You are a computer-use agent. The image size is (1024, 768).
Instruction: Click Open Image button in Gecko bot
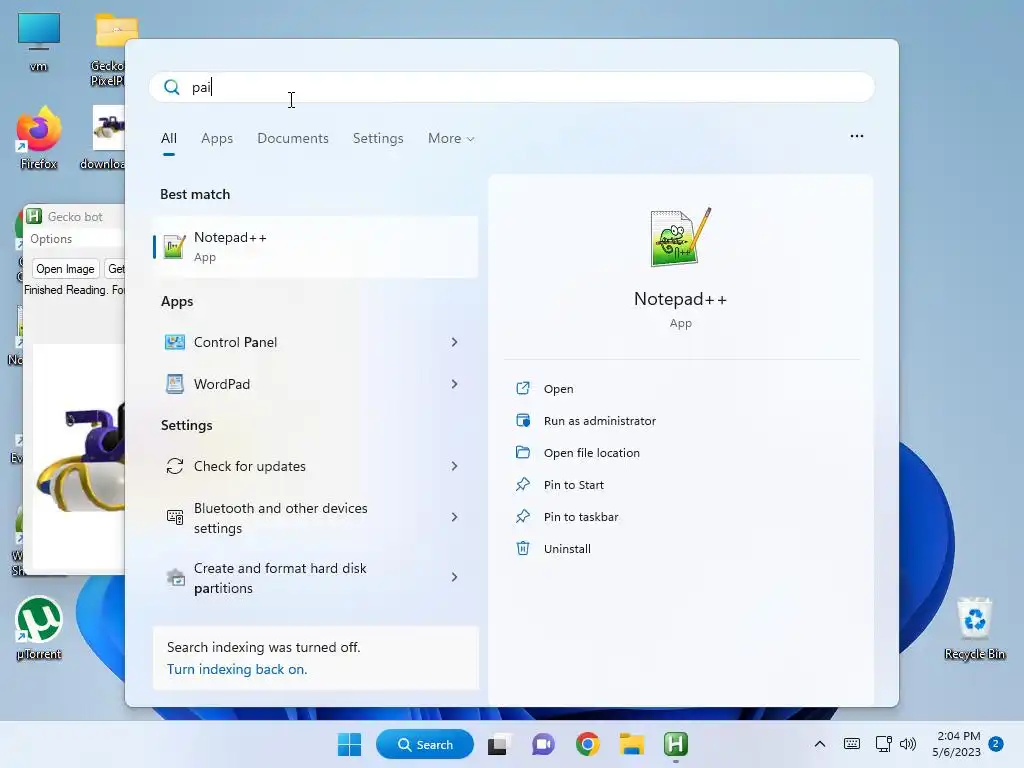click(x=65, y=269)
